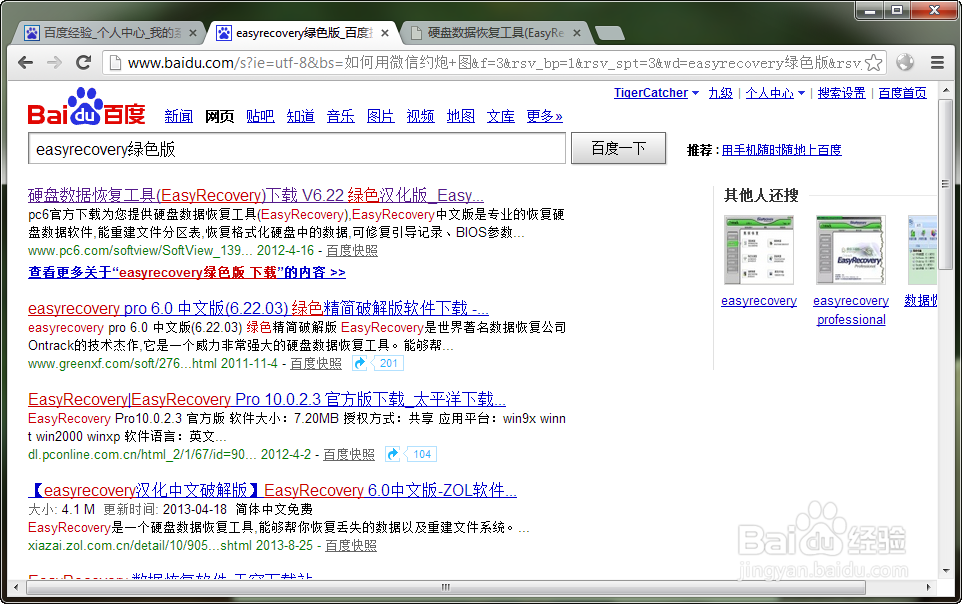Click the 九级 level link
Image resolution: width=962 pixels, height=604 pixels.
pos(720,93)
